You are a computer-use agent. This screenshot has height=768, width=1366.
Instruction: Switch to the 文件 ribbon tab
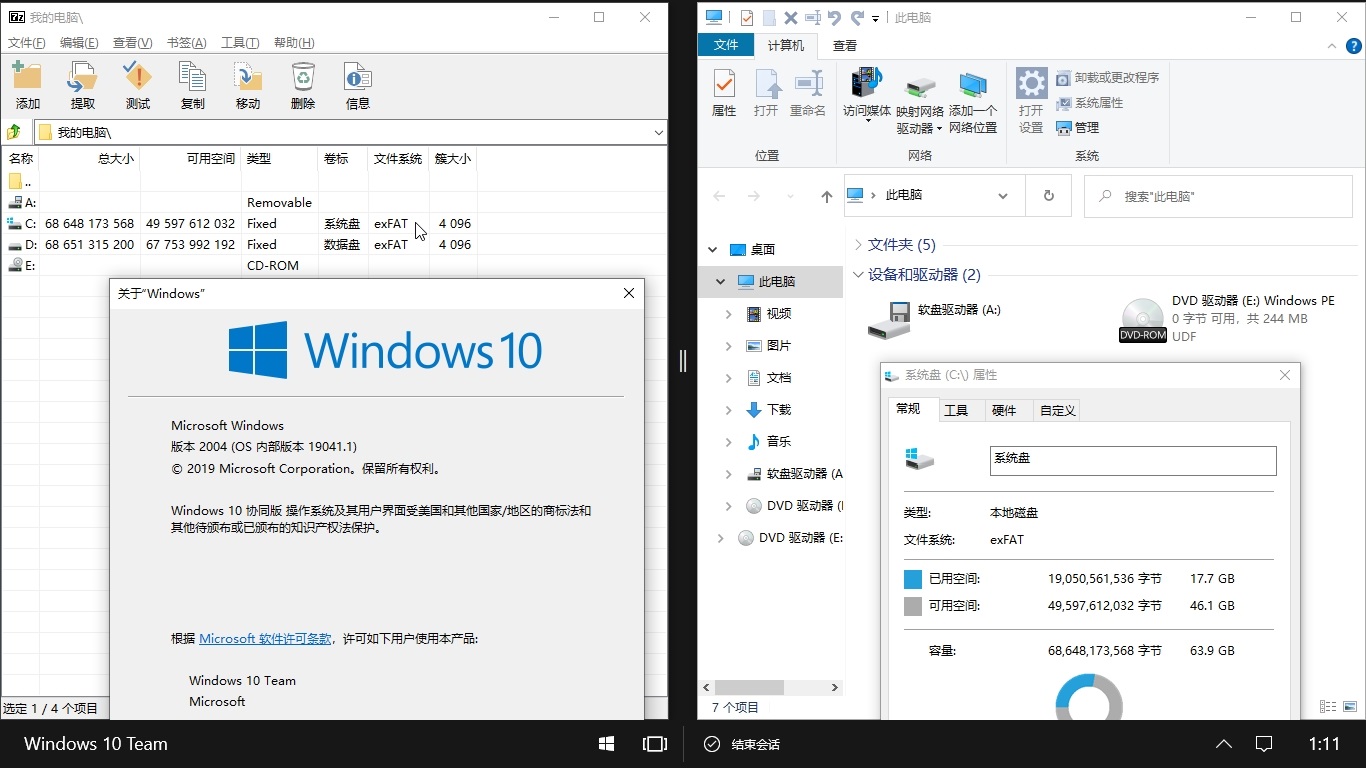pos(726,45)
